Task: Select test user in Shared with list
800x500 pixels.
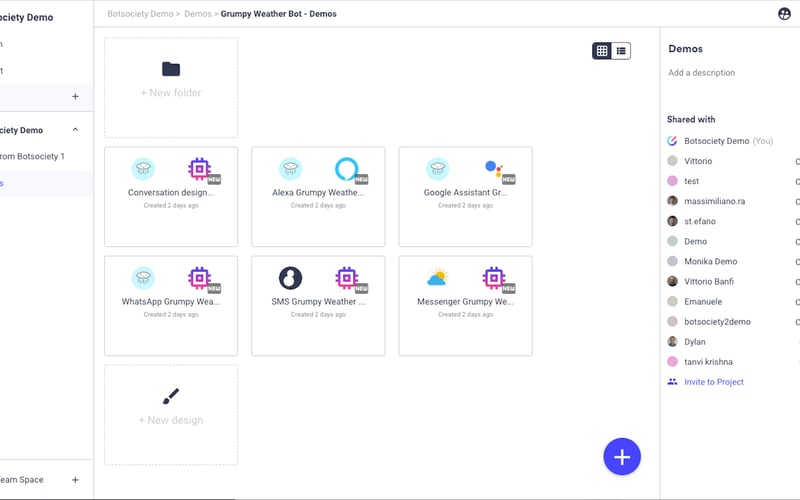Action: point(691,181)
